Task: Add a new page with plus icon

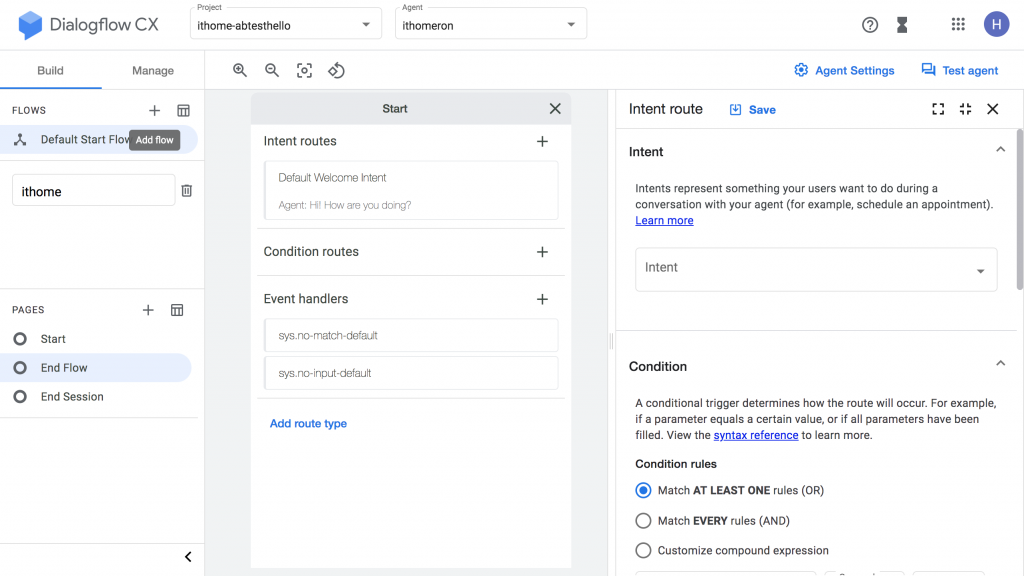Action: click(148, 310)
